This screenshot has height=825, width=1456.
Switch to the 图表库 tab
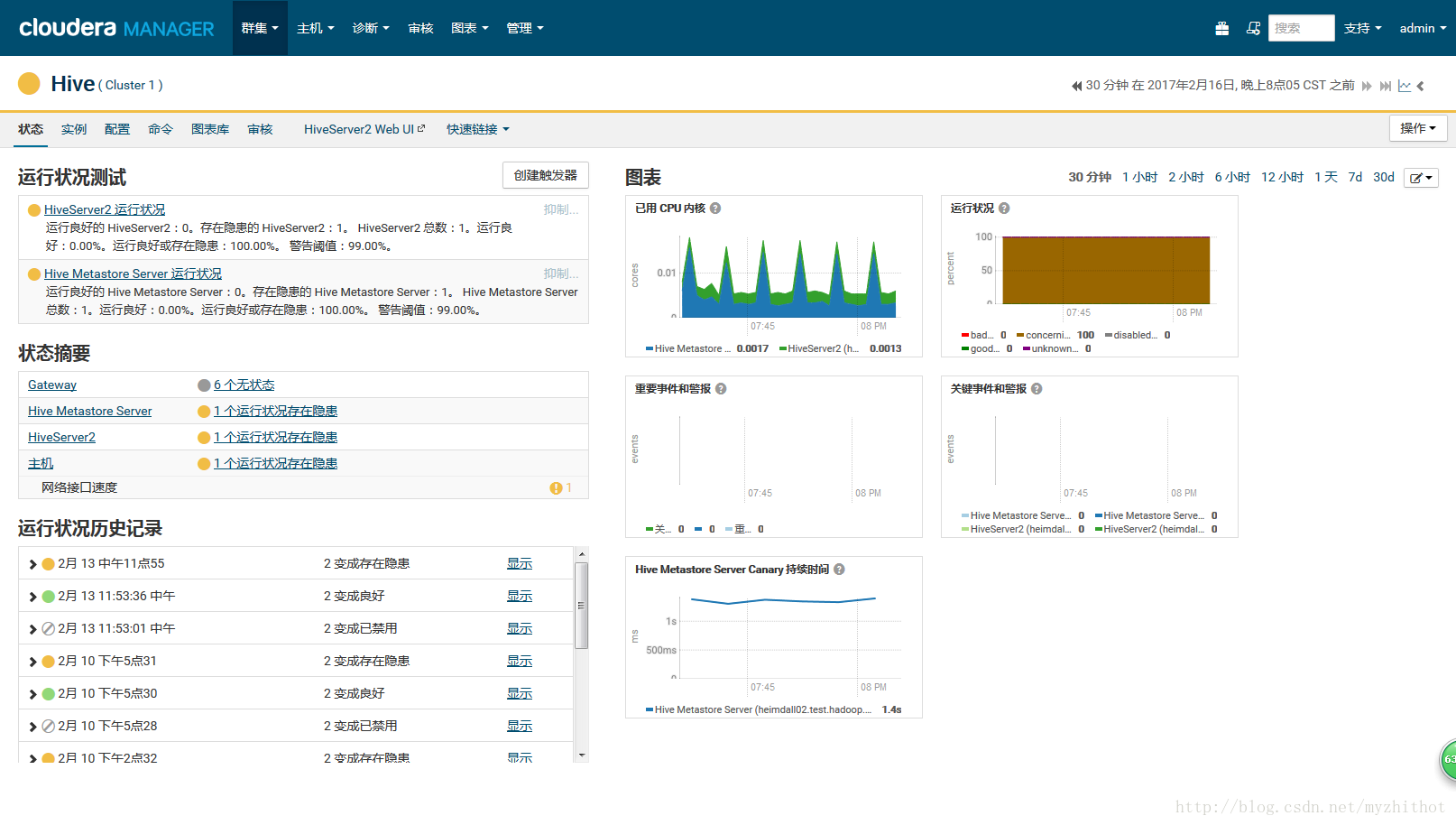pyautogui.click(x=210, y=129)
